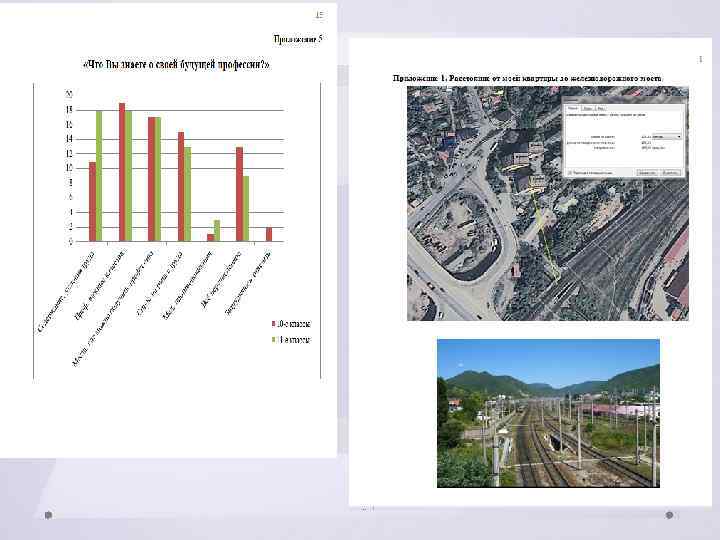The width and height of the screenshot is (720, 540).
Task: Open the satellite map image on the right page
Action: [548, 203]
